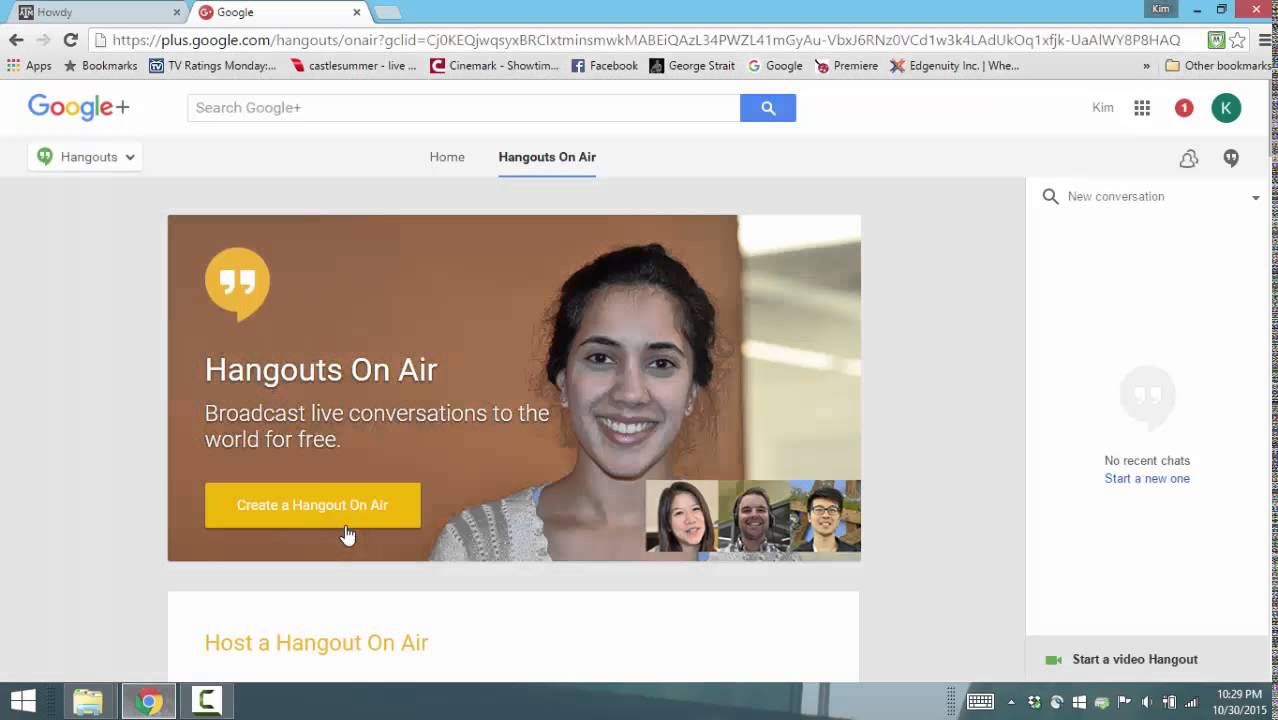
Task: Open the castlesummer - live bookmark
Action: click(353, 66)
